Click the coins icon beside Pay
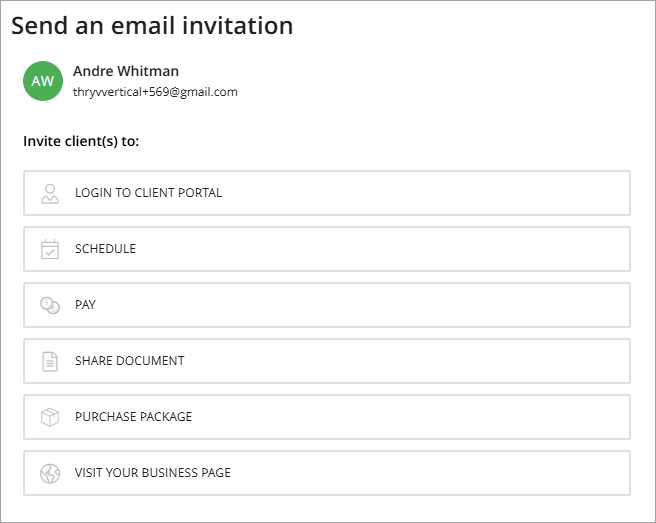This screenshot has height=523, width=656. [x=50, y=305]
